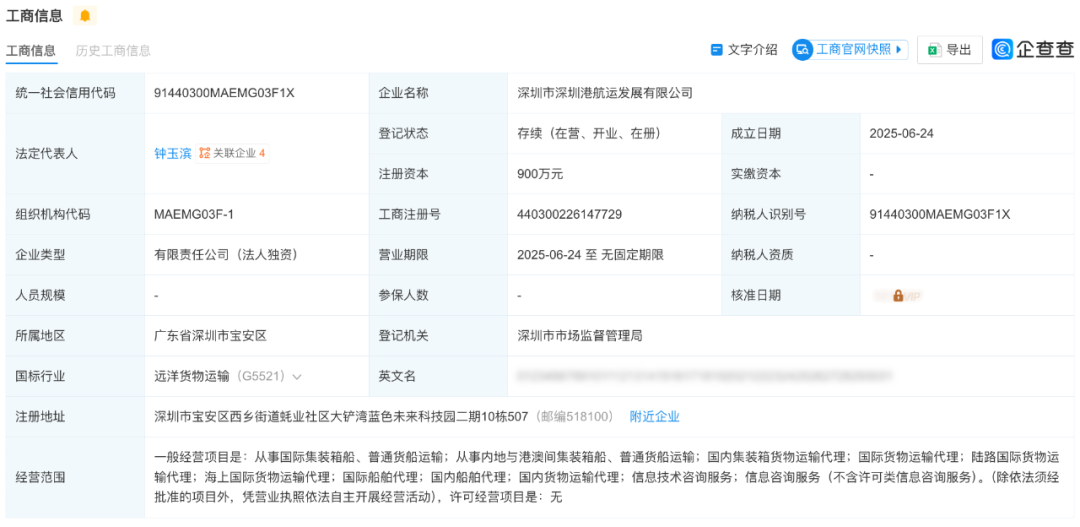The height and width of the screenshot is (527, 1080).
Task: Select credit code 91440300MAEMG03F1X next to 统一社会信用代码
Action: point(225,93)
